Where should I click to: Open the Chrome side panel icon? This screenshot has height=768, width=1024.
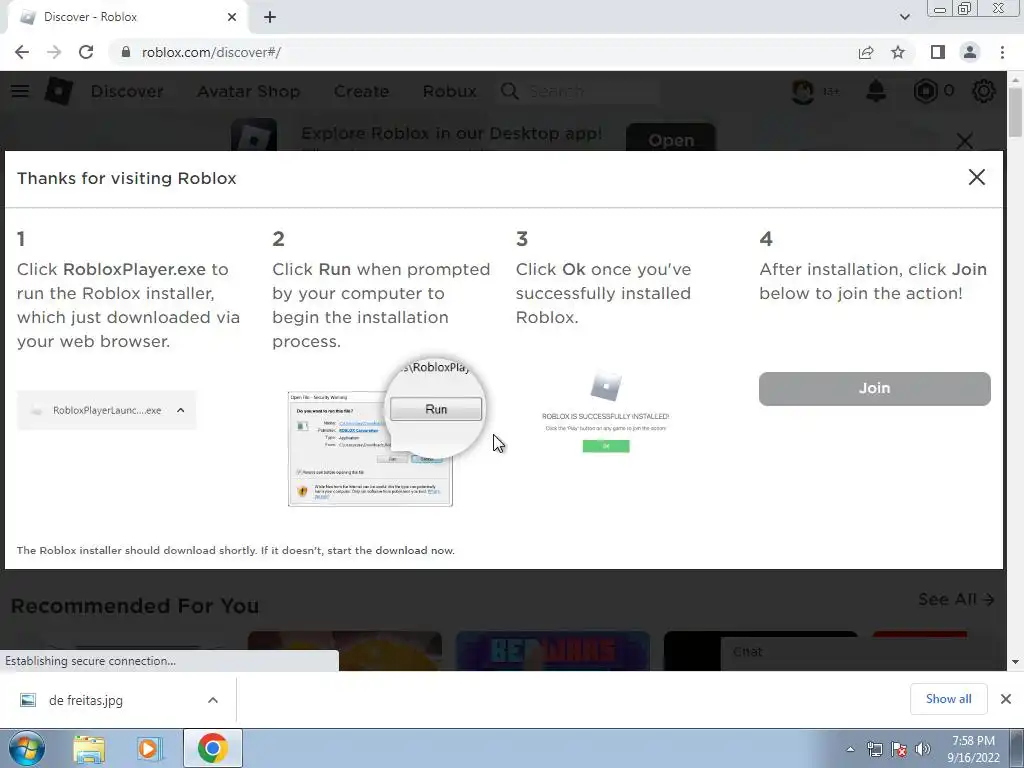[x=938, y=52]
